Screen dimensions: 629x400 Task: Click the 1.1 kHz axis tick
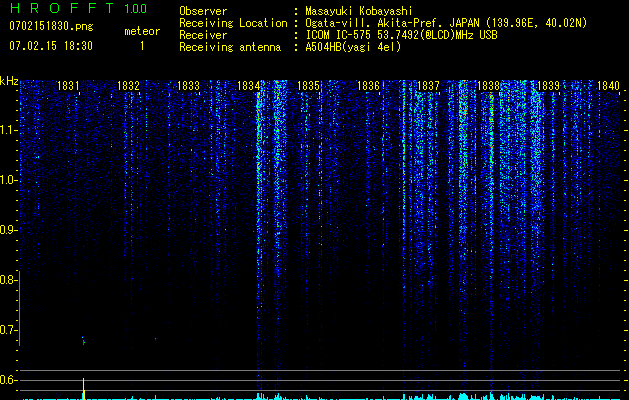point(9,130)
